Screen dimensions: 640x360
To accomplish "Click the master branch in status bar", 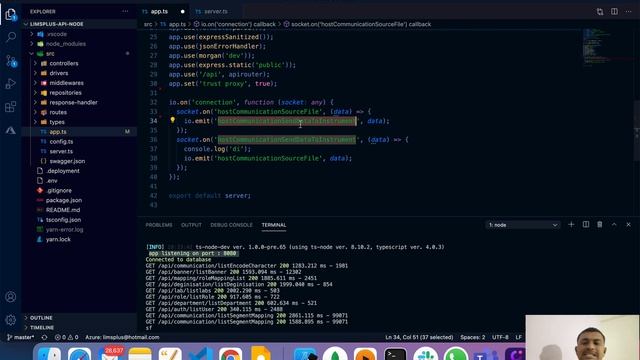I will pyautogui.click(x=21, y=338).
